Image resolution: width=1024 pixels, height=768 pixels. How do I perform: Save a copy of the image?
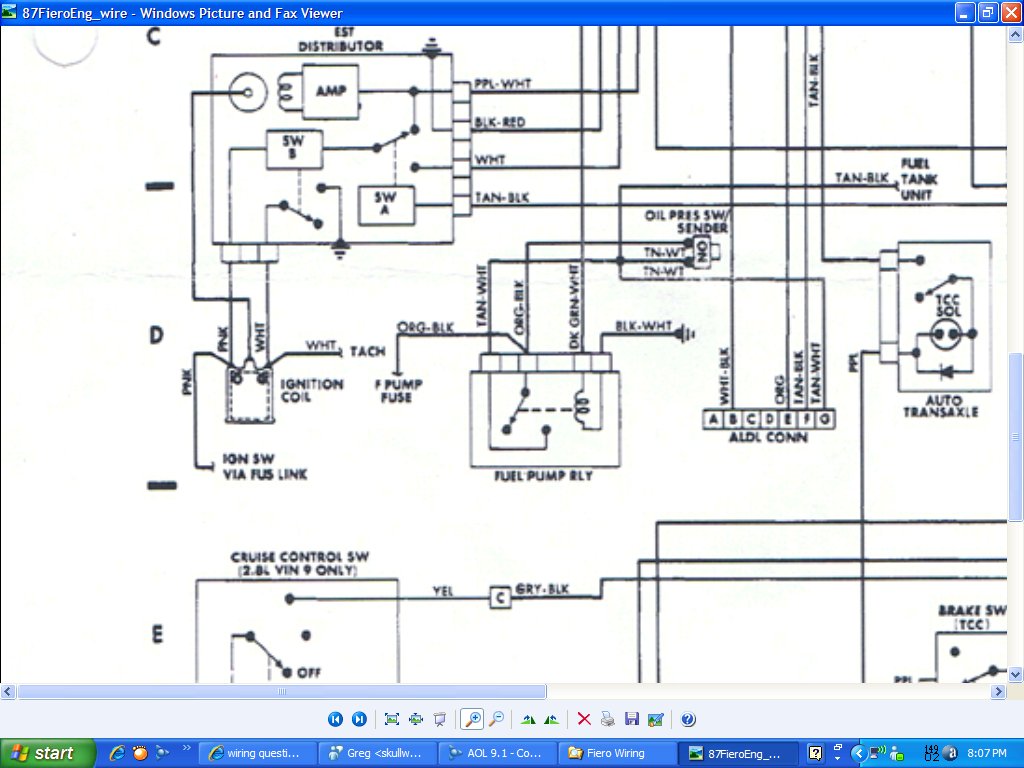pyautogui.click(x=632, y=719)
